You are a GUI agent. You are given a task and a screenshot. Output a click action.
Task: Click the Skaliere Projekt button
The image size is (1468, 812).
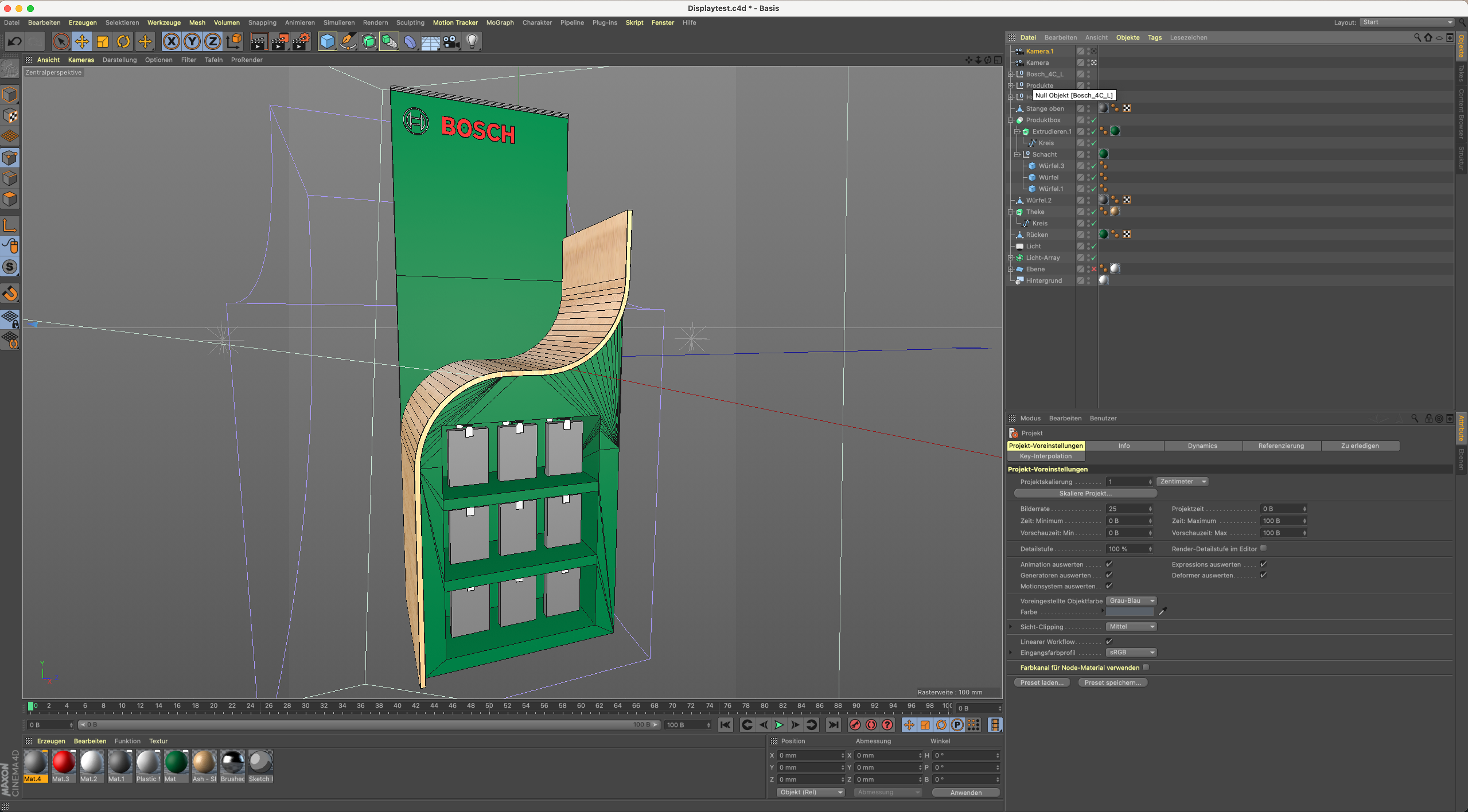(1085, 493)
